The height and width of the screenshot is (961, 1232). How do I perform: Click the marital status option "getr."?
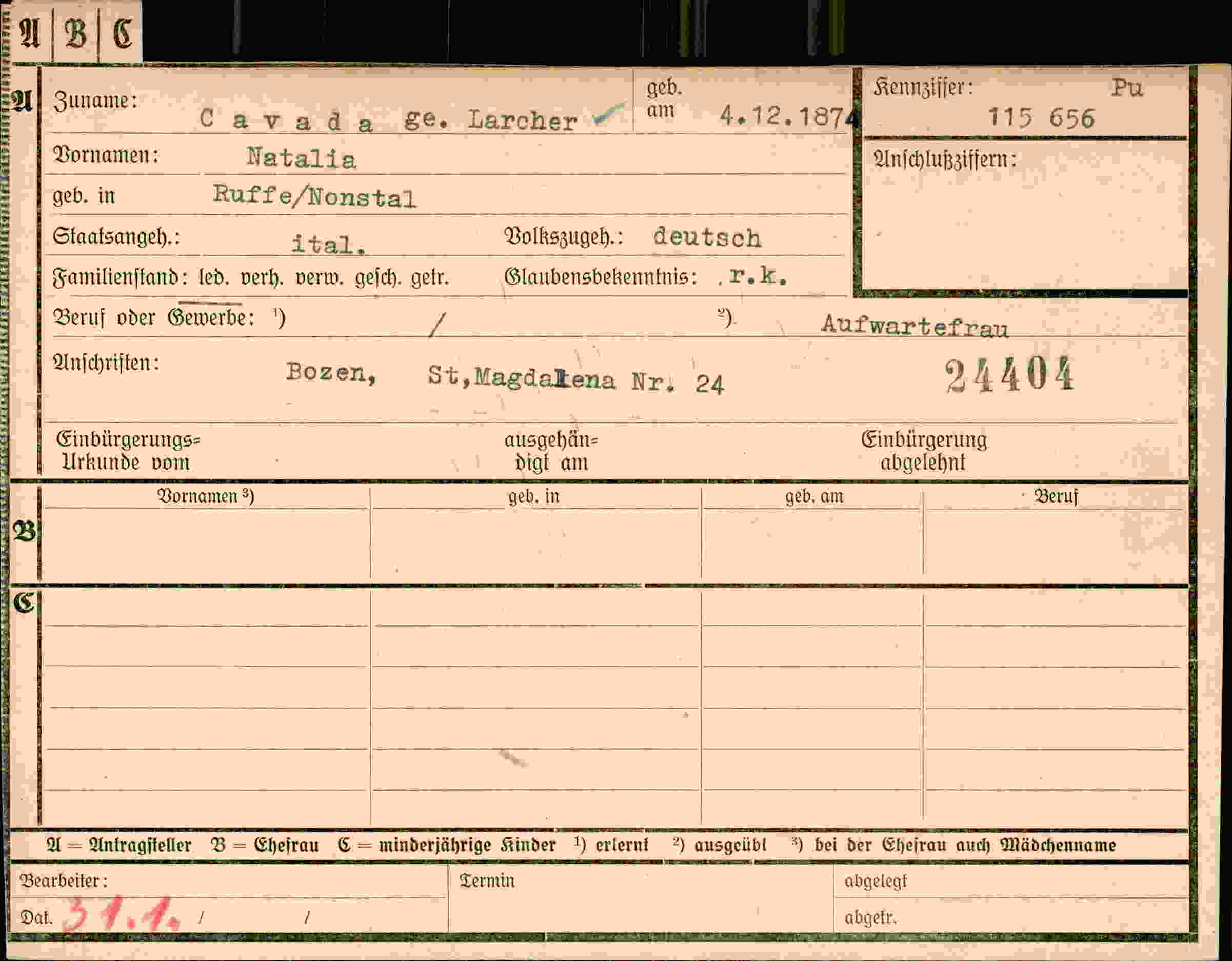[430, 278]
